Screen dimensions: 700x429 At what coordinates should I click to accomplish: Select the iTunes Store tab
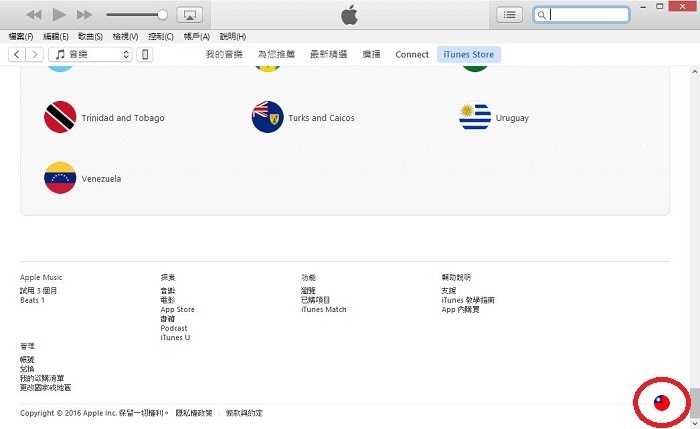pos(469,54)
